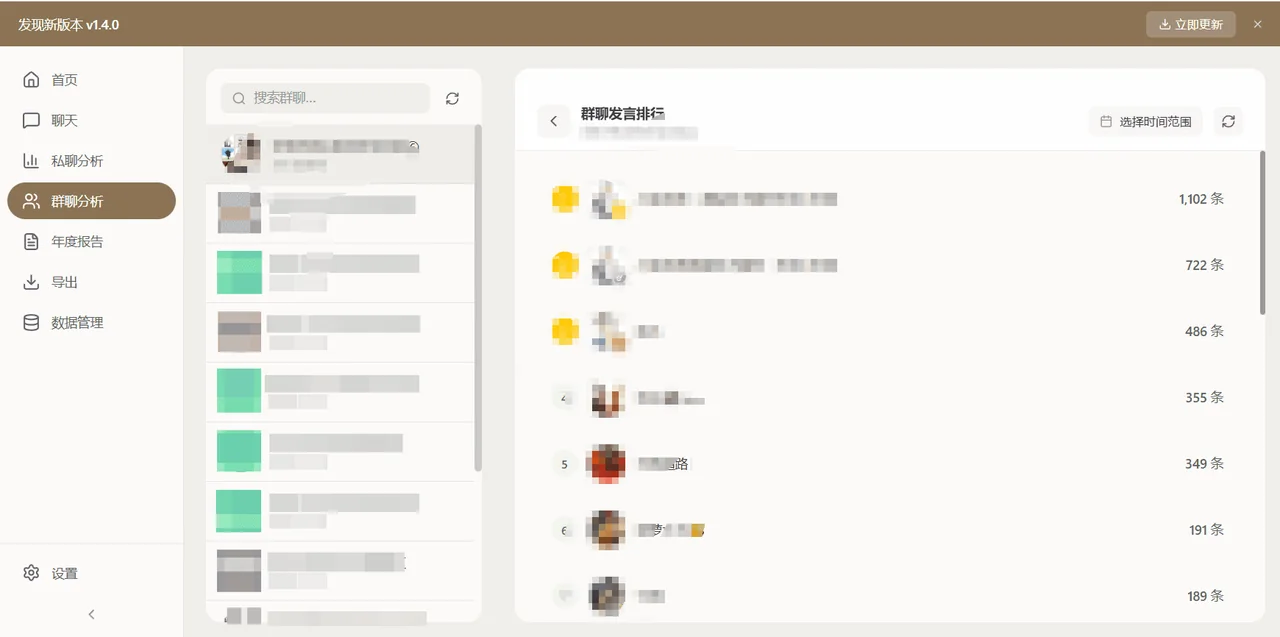Click the medal icon in the 486 条 row

pos(565,331)
